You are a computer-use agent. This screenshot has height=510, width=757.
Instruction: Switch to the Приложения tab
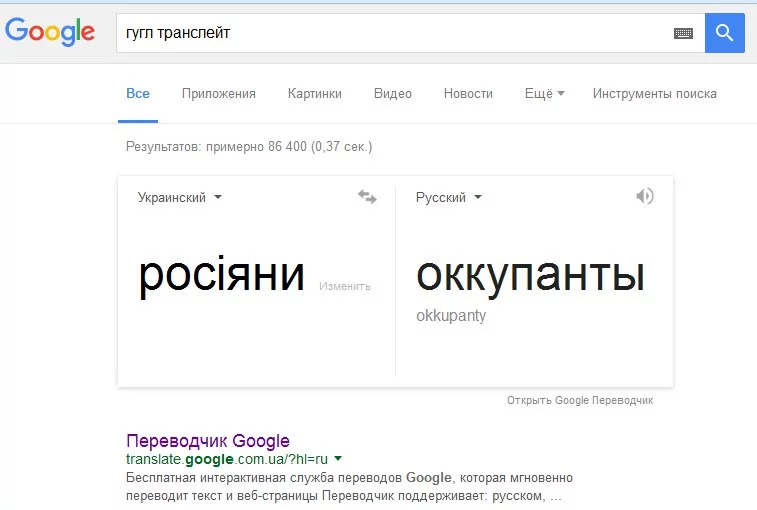(x=219, y=94)
